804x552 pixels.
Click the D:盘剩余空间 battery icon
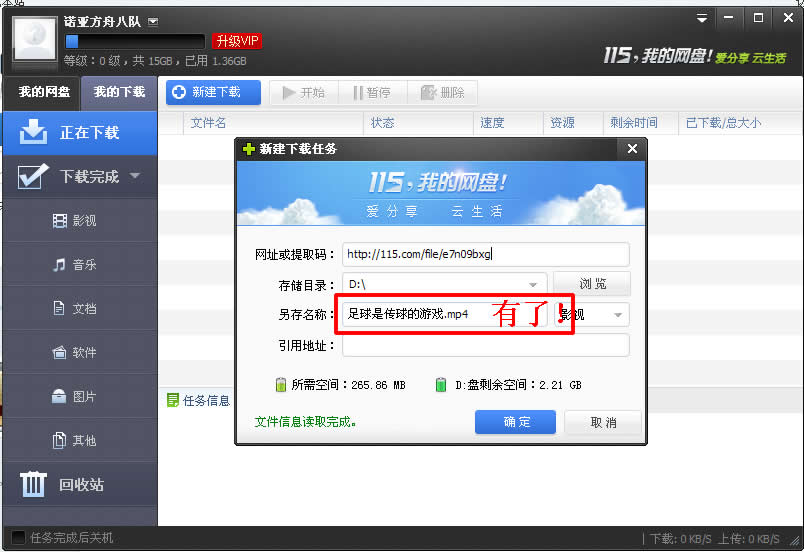440,384
